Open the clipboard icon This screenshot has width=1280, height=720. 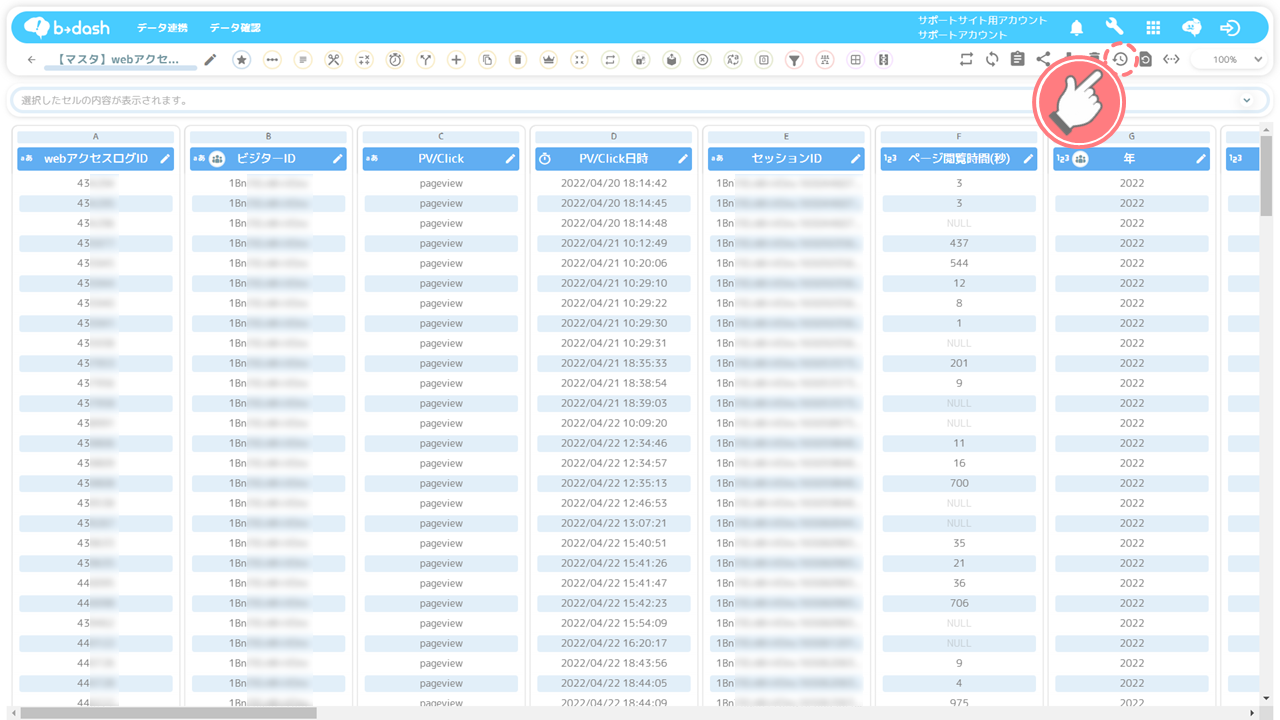click(1018, 60)
